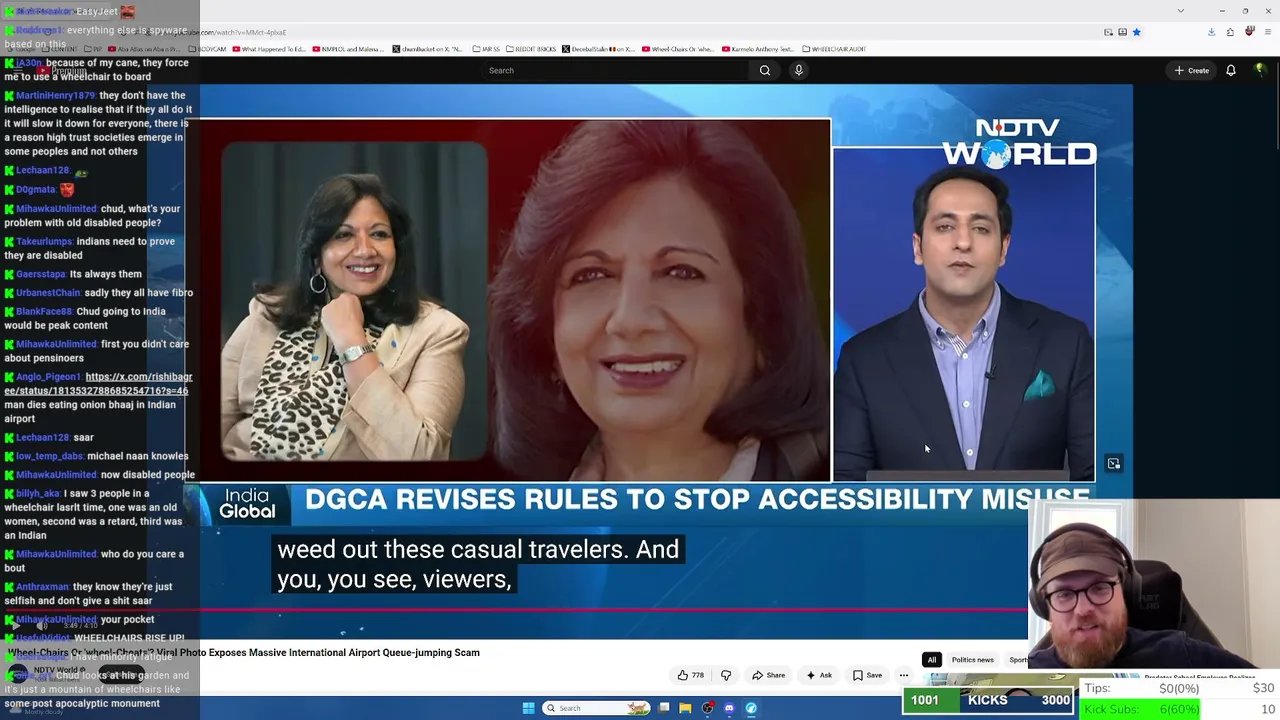Open Task View on taskbar
Viewport: 1280px width, 720px height.
(663, 708)
